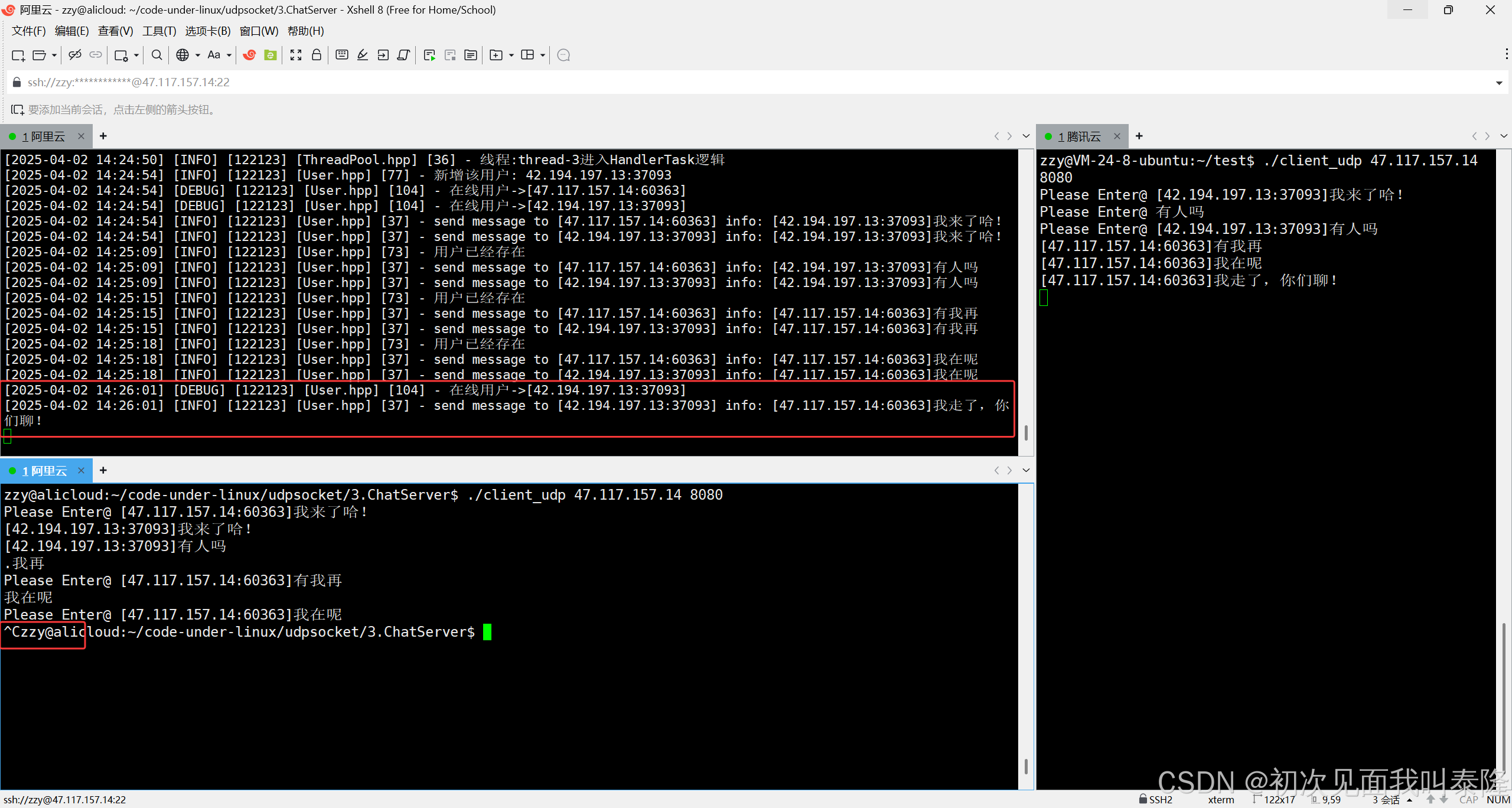Click the lock screen padlock icon
The width and height of the screenshot is (1512, 808).
(x=317, y=55)
